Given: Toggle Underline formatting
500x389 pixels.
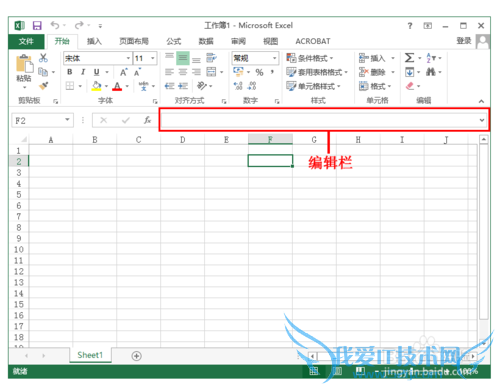Looking at the screenshot, I should 97,72.
